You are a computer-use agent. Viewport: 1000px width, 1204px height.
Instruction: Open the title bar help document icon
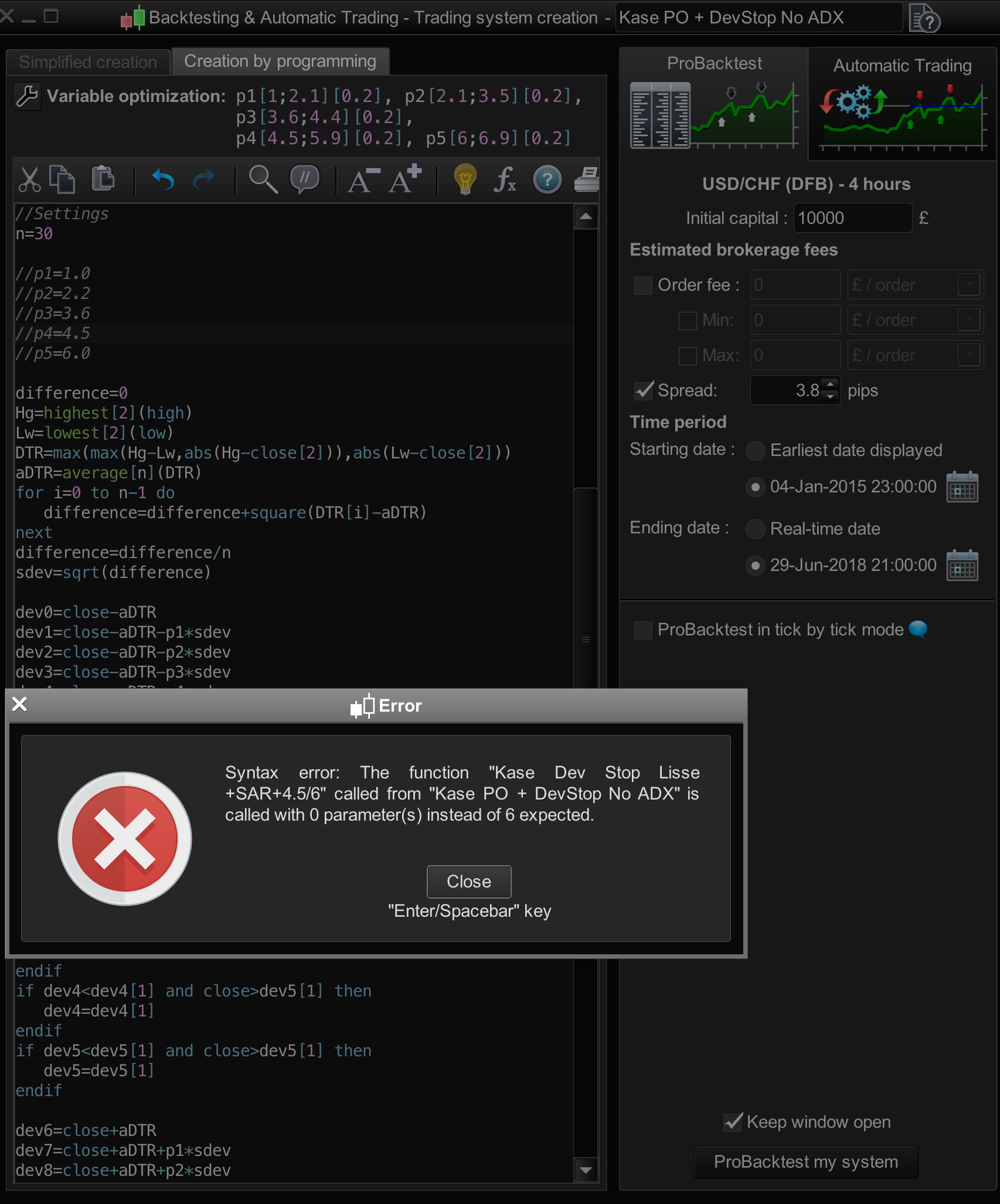point(924,18)
